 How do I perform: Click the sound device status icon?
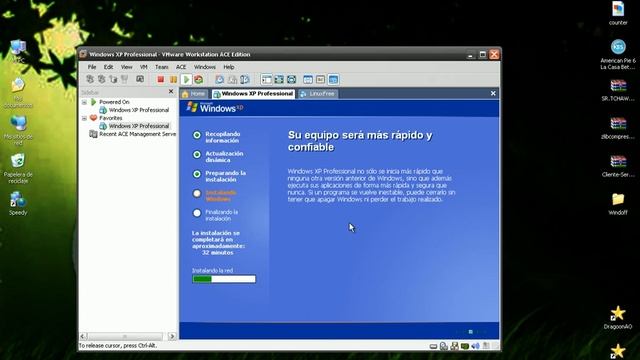476,346
